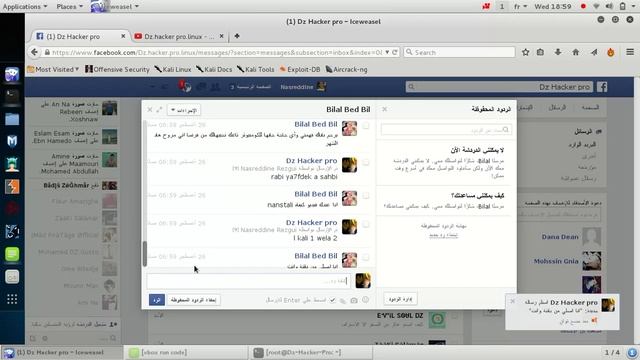Open the Files folder icon in dock
Screen dimensions: 640x360
pos(12,119)
